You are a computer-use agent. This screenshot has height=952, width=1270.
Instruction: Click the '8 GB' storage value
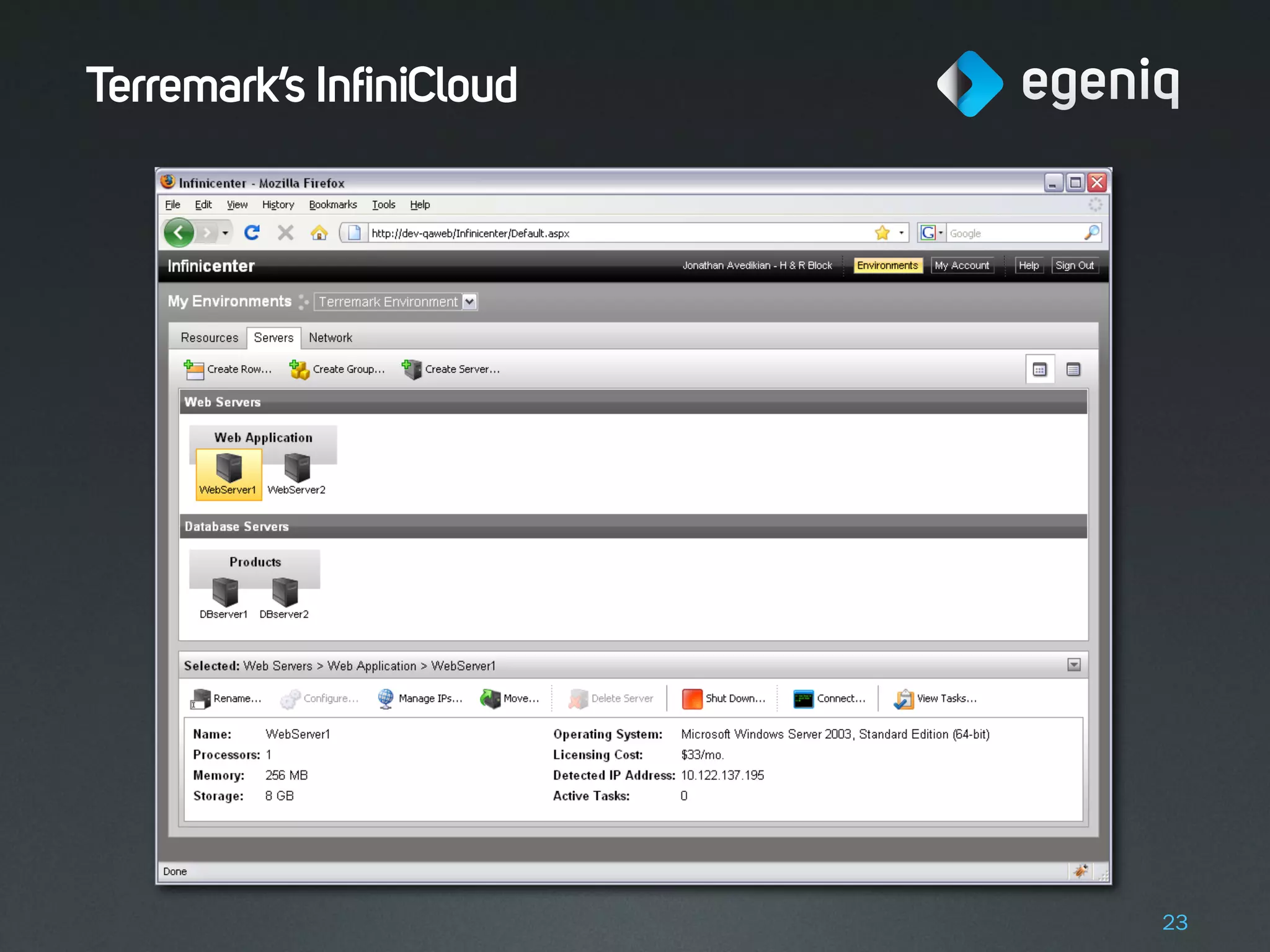tap(280, 796)
